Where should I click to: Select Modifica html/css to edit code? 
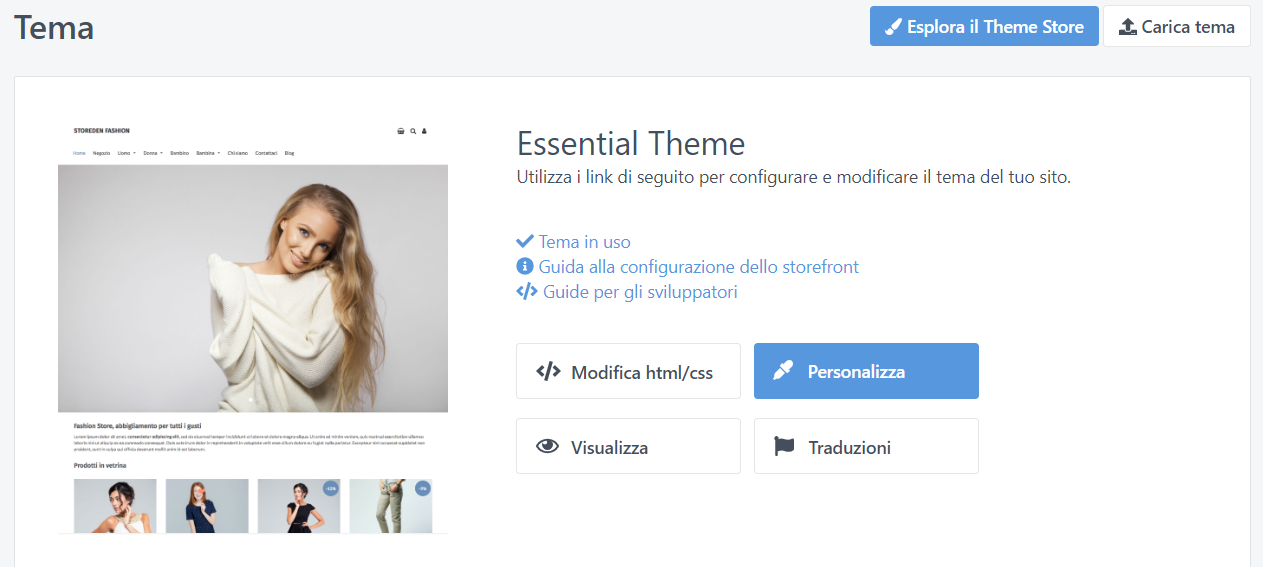pyautogui.click(x=642, y=372)
